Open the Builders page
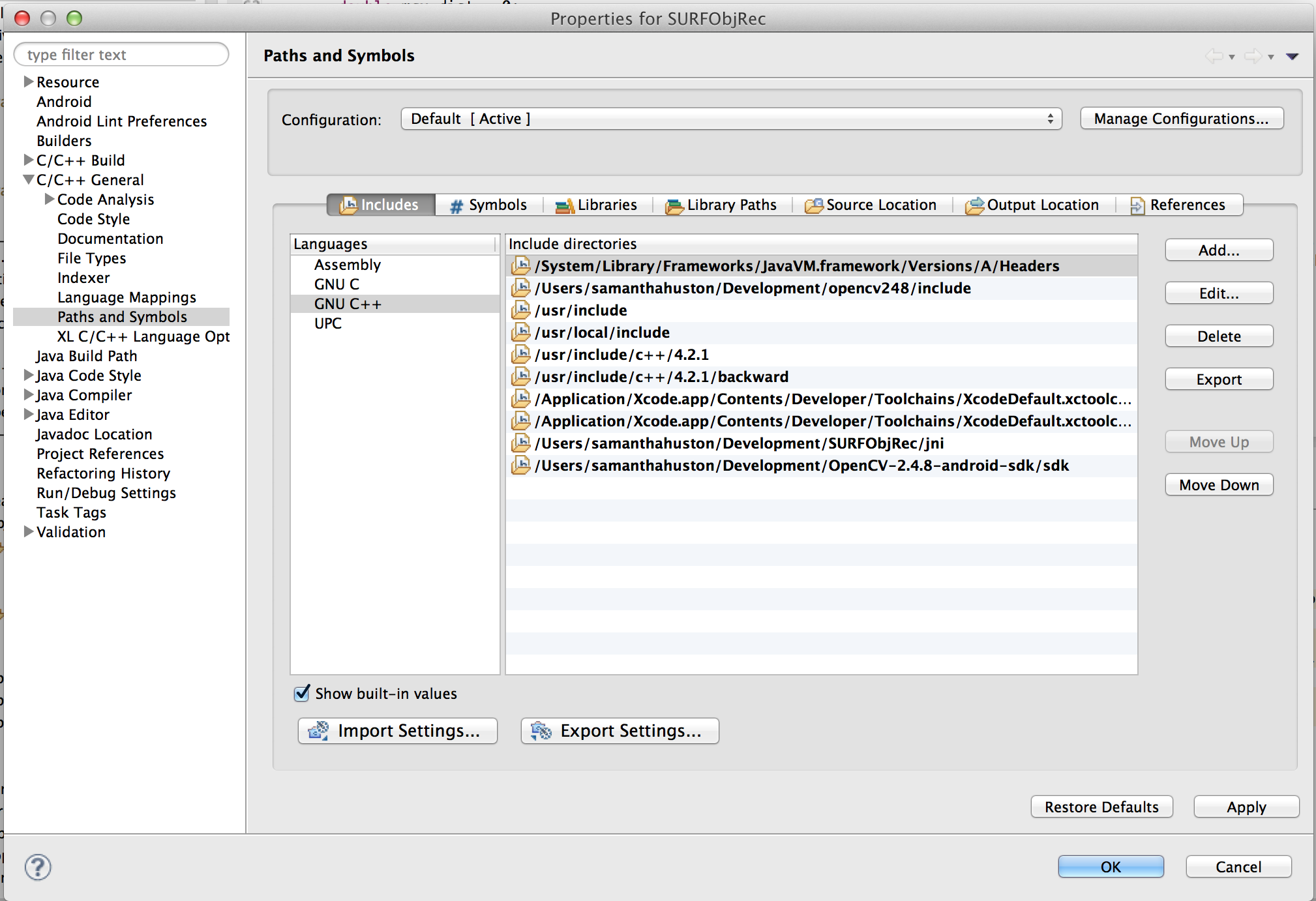 (64, 141)
